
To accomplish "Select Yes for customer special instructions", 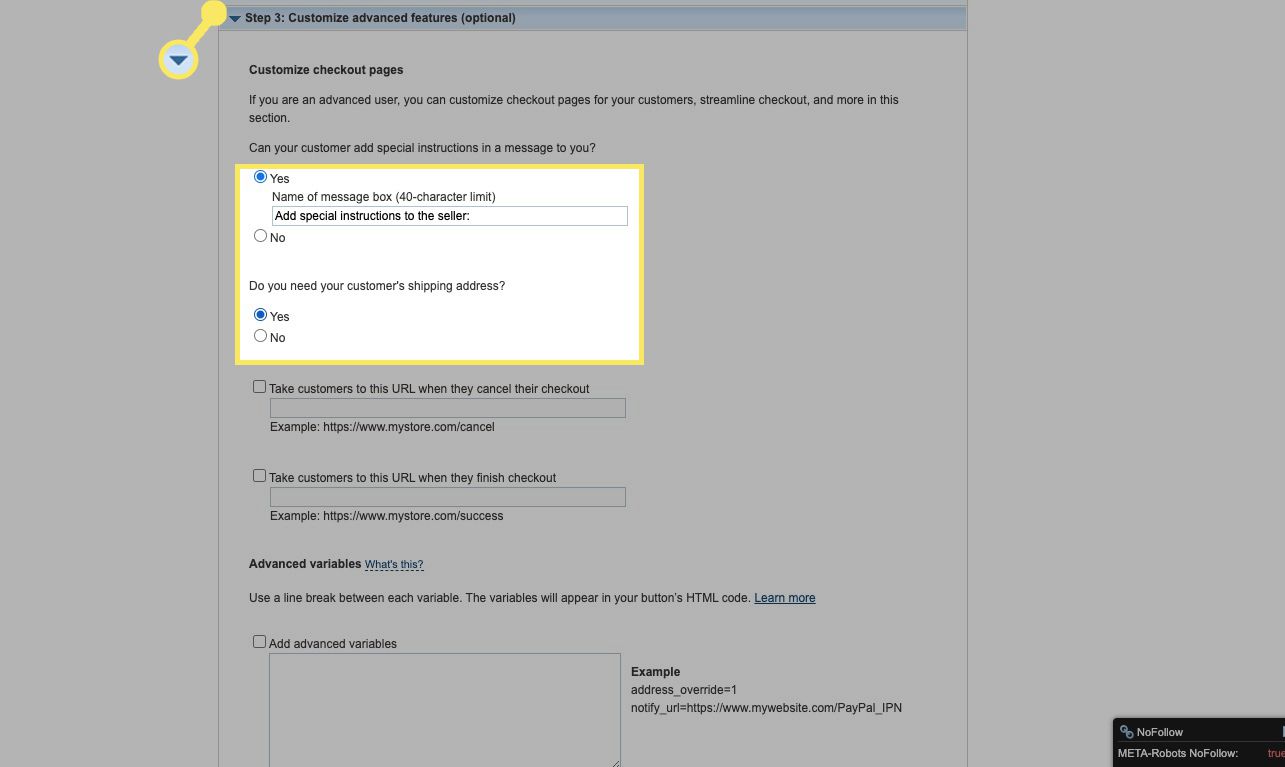I will click(x=260, y=177).
